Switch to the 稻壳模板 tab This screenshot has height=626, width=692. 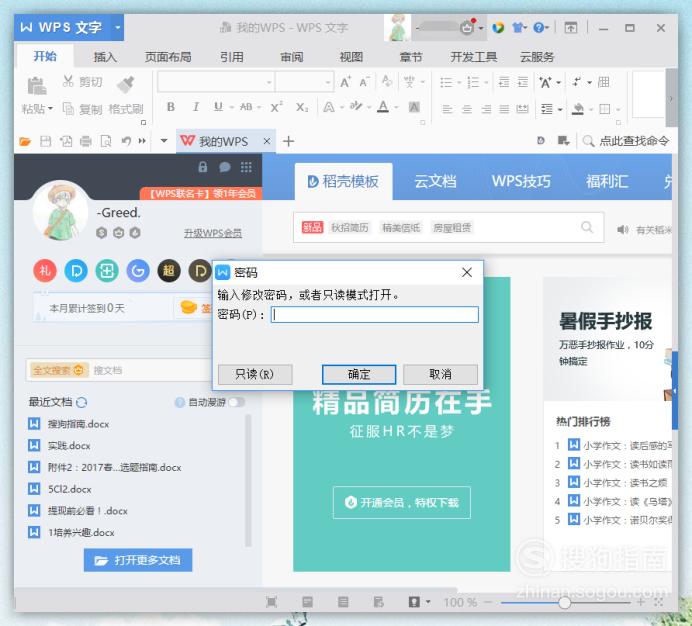tap(343, 181)
